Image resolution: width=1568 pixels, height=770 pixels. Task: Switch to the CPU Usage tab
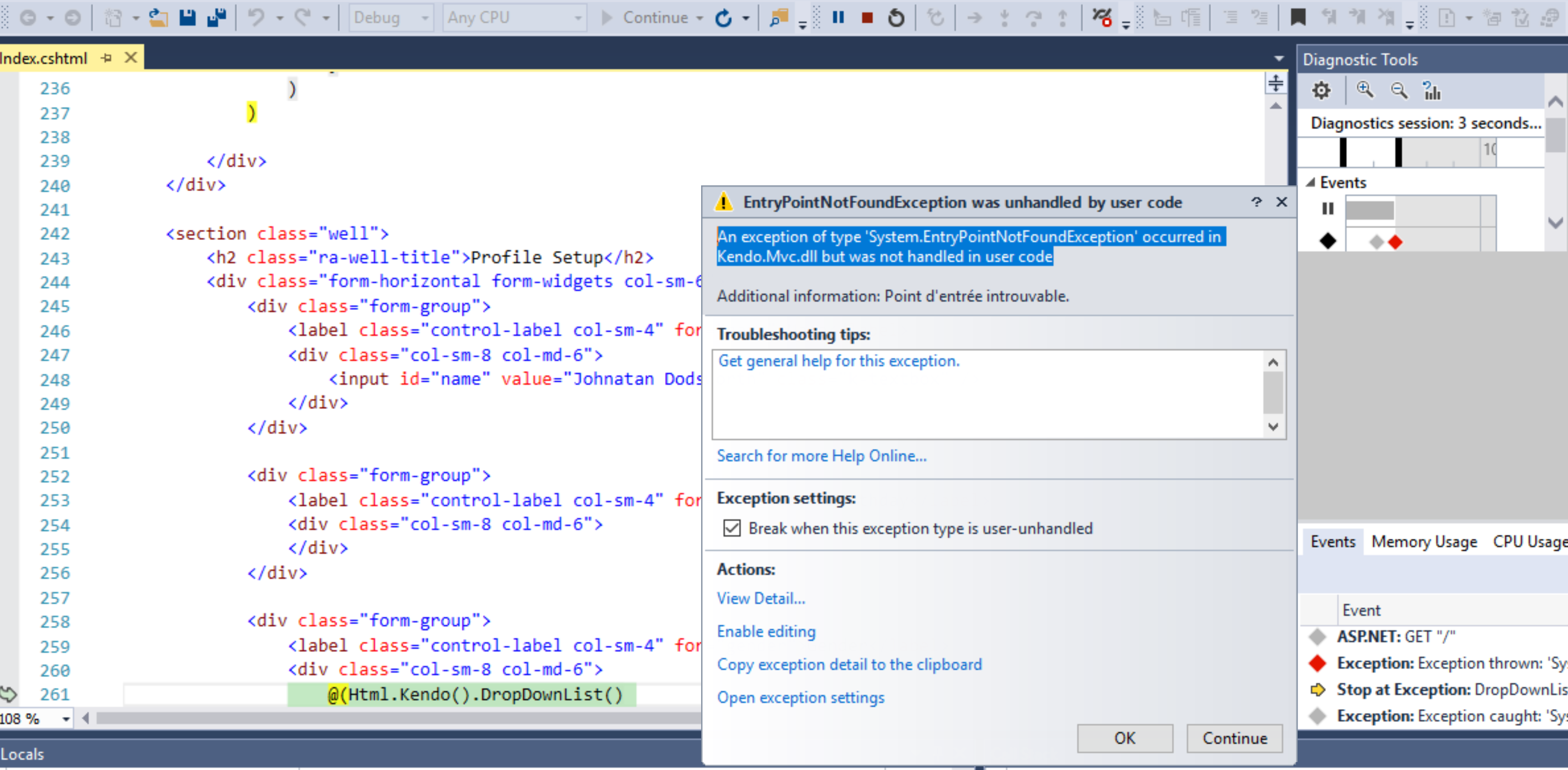[x=1529, y=541]
